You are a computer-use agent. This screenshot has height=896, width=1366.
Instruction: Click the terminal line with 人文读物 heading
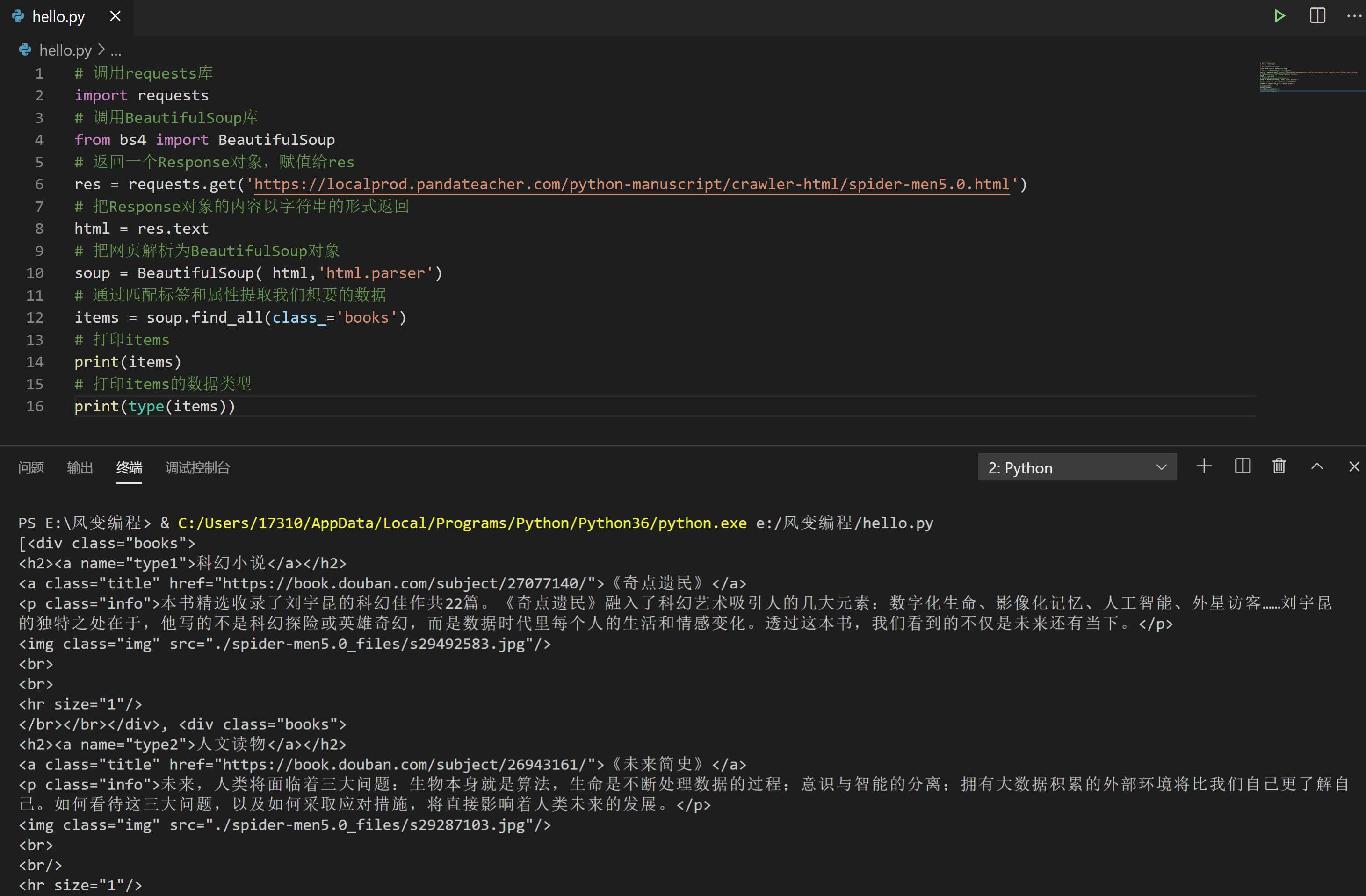point(182,745)
